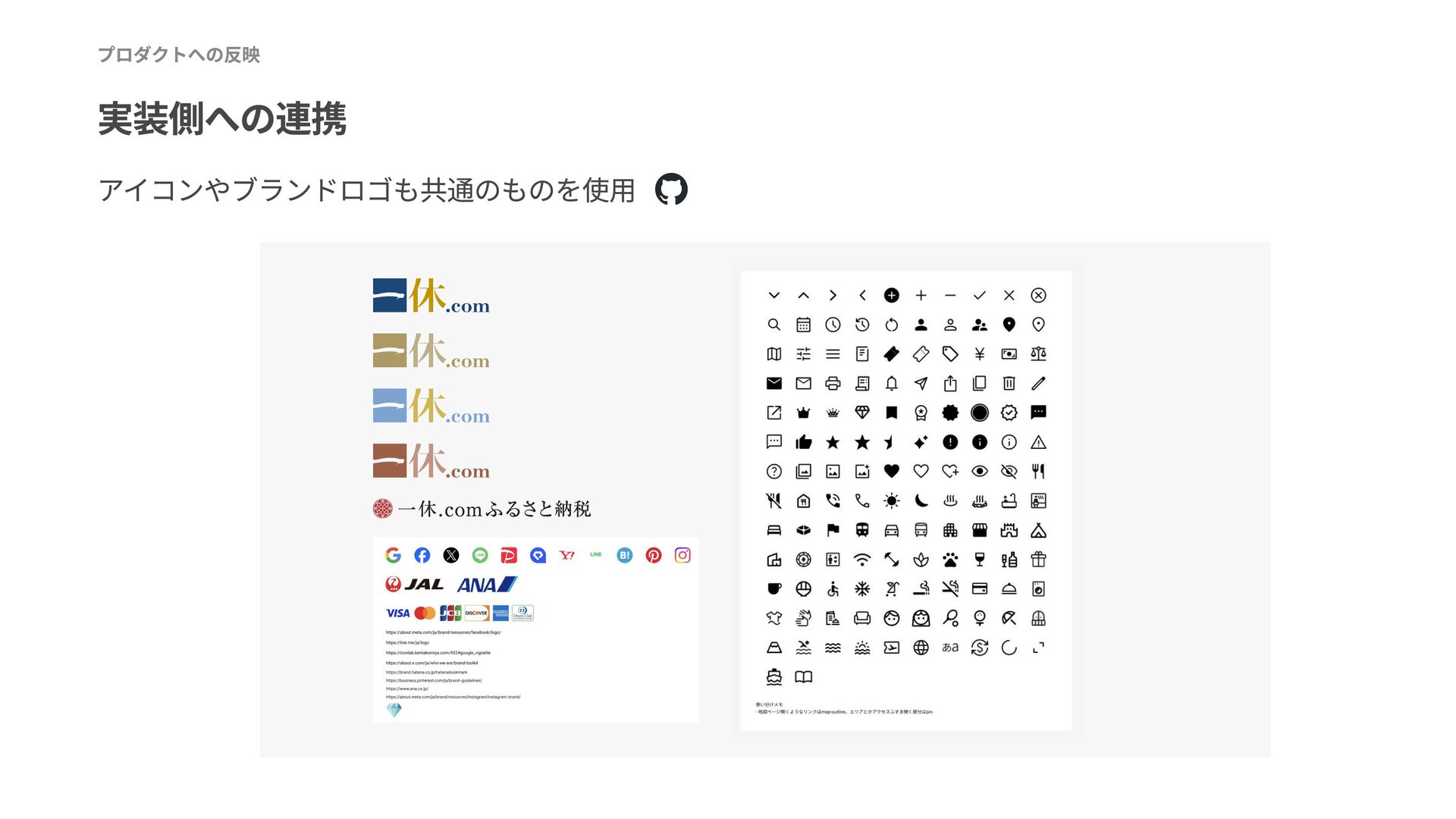Click the checkmark icon in top row
This screenshot has height=819, width=1456.
[980, 296]
